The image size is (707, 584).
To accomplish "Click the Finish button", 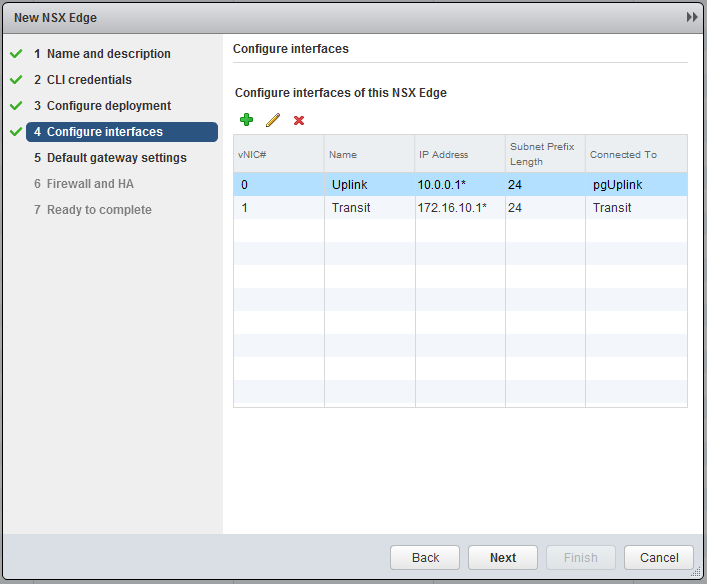I will 580,558.
